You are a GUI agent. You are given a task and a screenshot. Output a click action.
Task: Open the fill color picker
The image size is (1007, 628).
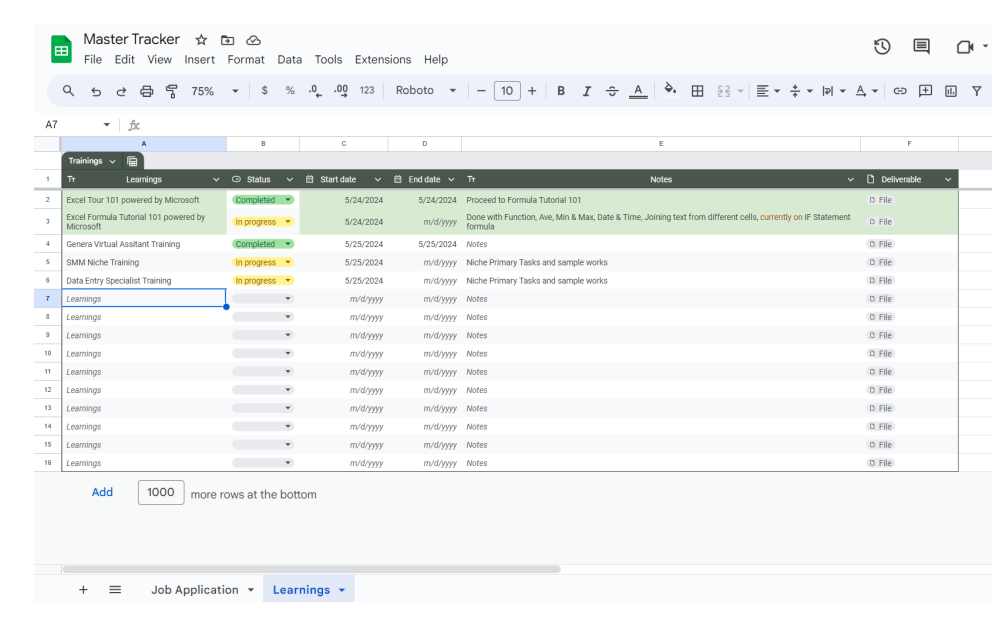point(670,90)
